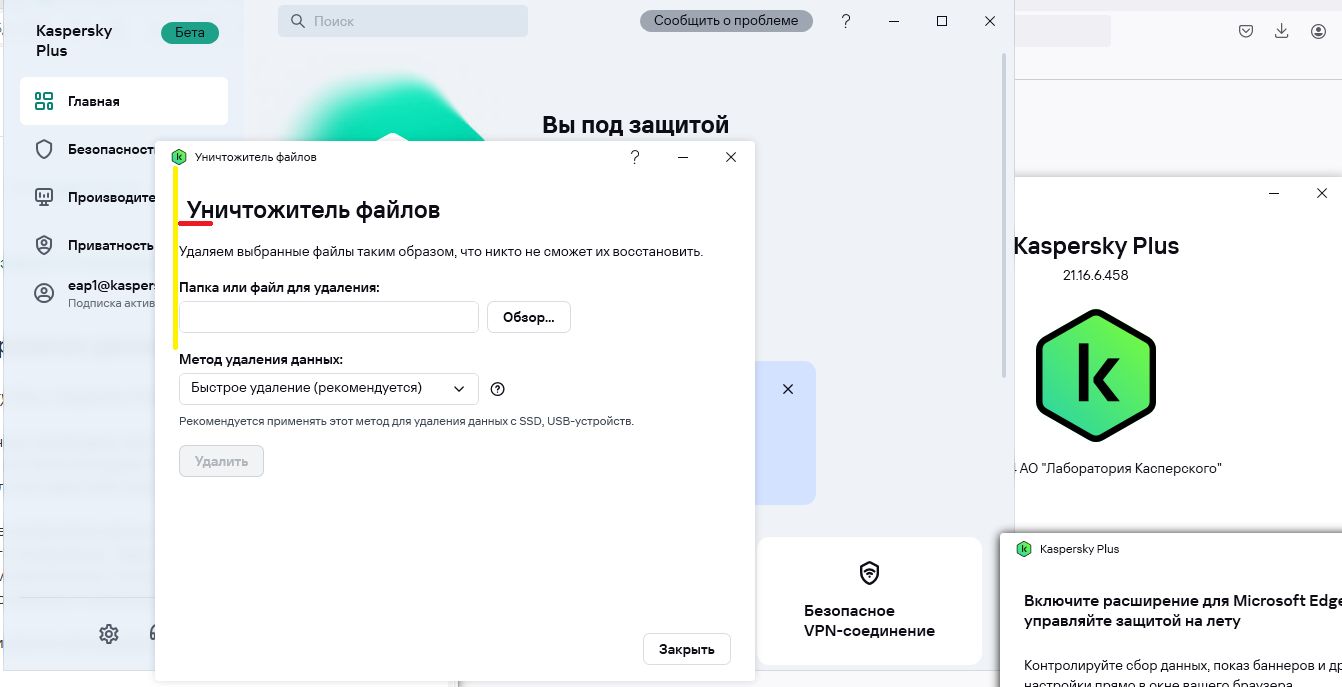Minimize the Уничтожитель файлов dialog
The width and height of the screenshot is (1342, 687).
pyautogui.click(x=683, y=157)
